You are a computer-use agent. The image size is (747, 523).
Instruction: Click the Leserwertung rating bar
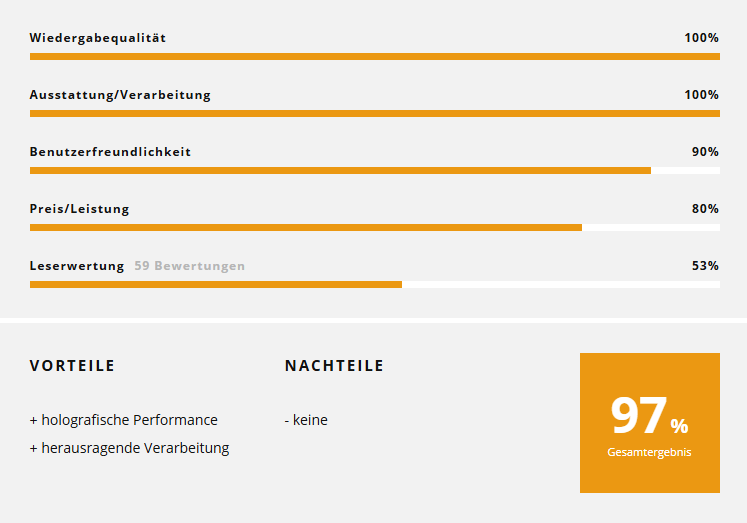[374, 284]
